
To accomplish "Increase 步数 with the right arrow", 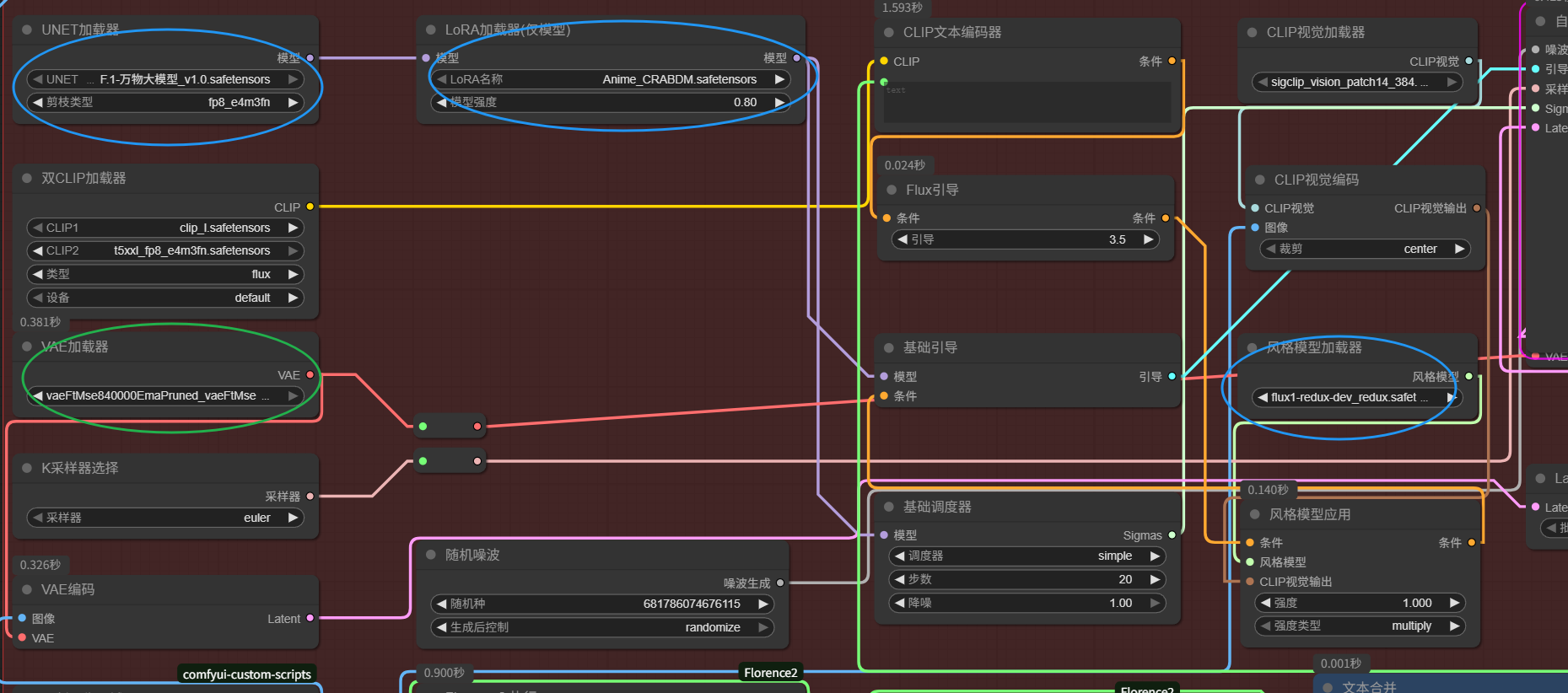I will (1155, 579).
